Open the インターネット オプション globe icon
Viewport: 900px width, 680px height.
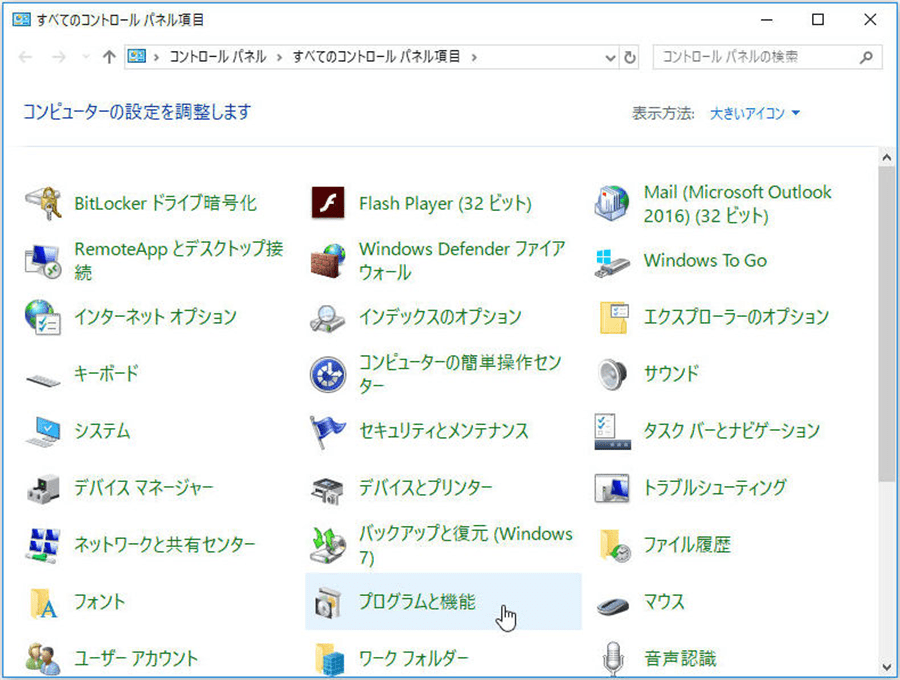(x=43, y=317)
